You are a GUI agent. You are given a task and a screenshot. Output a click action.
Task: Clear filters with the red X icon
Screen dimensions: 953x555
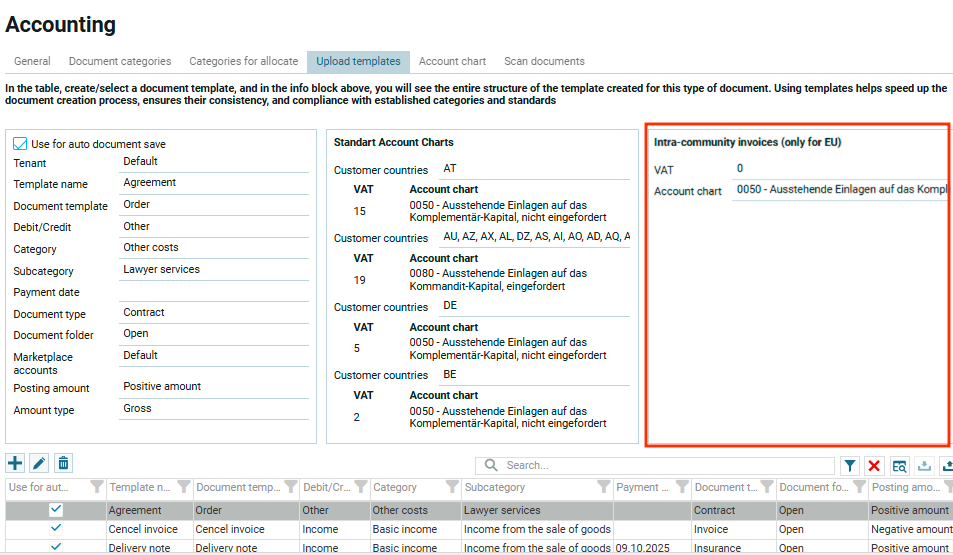[x=874, y=465]
